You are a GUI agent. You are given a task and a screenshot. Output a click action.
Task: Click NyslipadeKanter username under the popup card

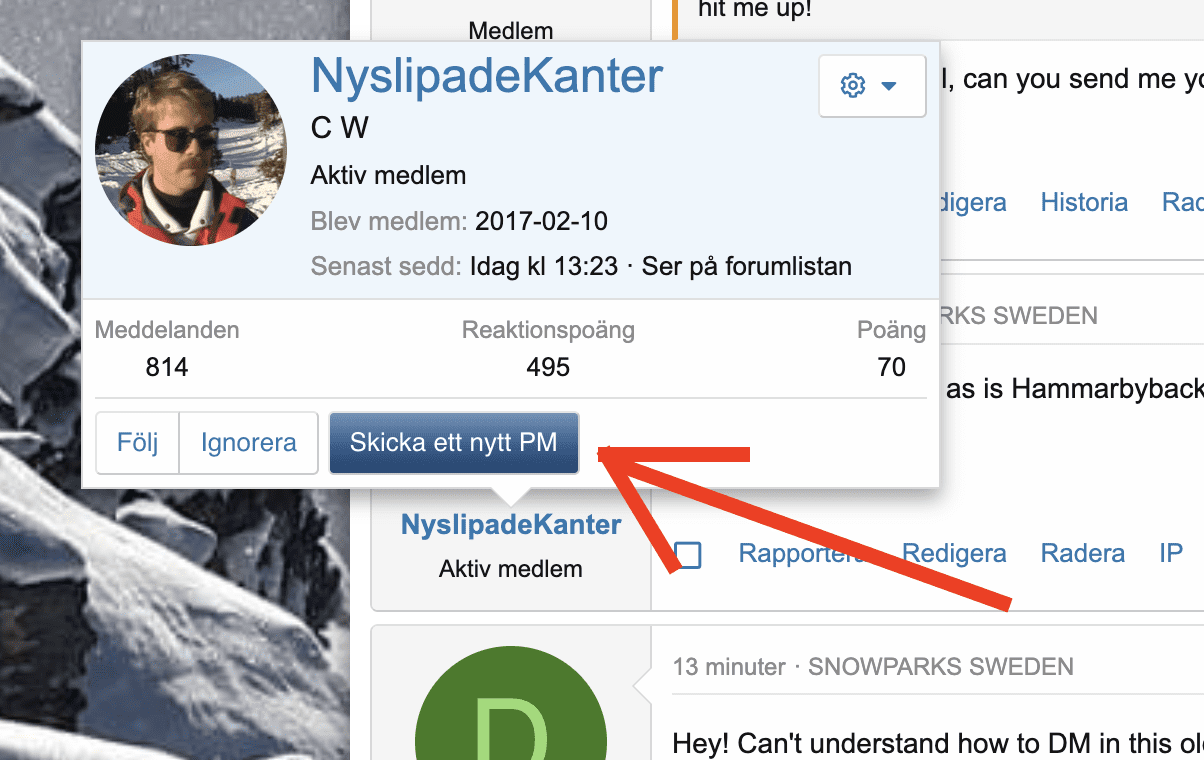coord(510,524)
